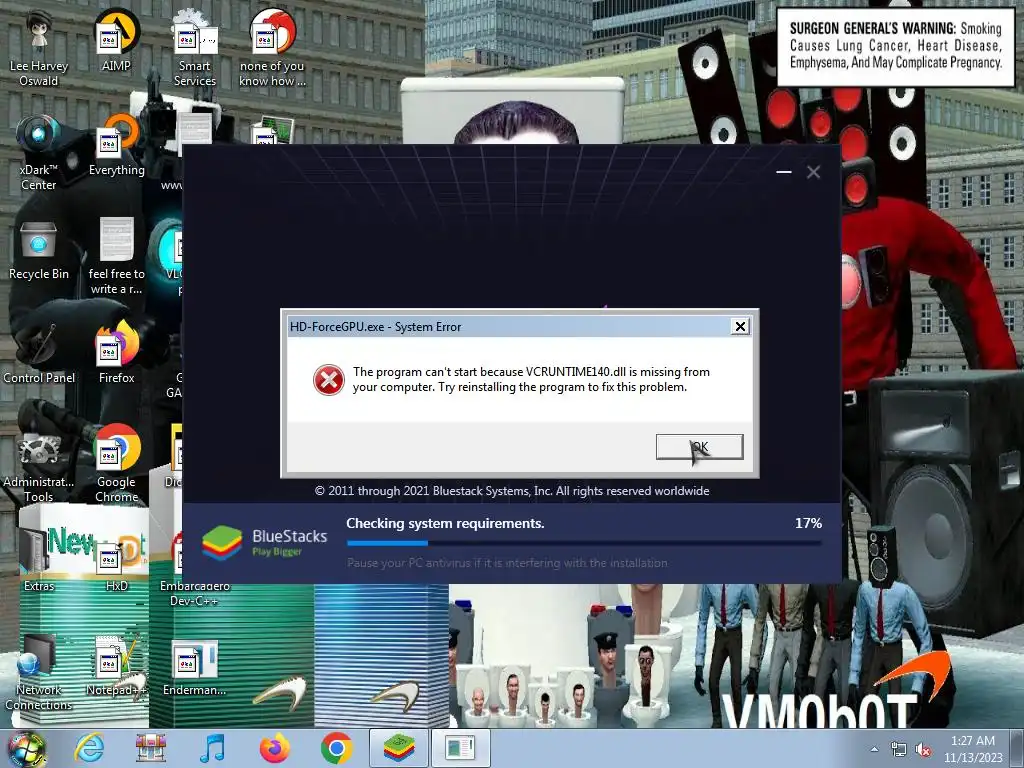The width and height of the screenshot is (1024, 768).
Task: Open the Extras desktop folder
Action: coord(39,562)
